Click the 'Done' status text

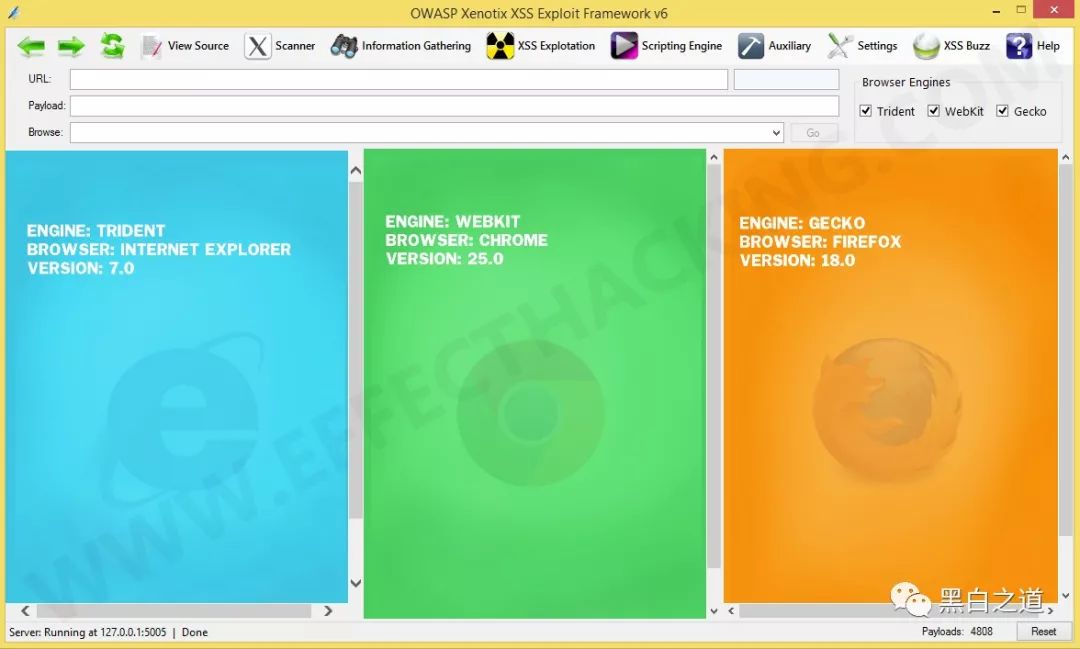tap(195, 632)
